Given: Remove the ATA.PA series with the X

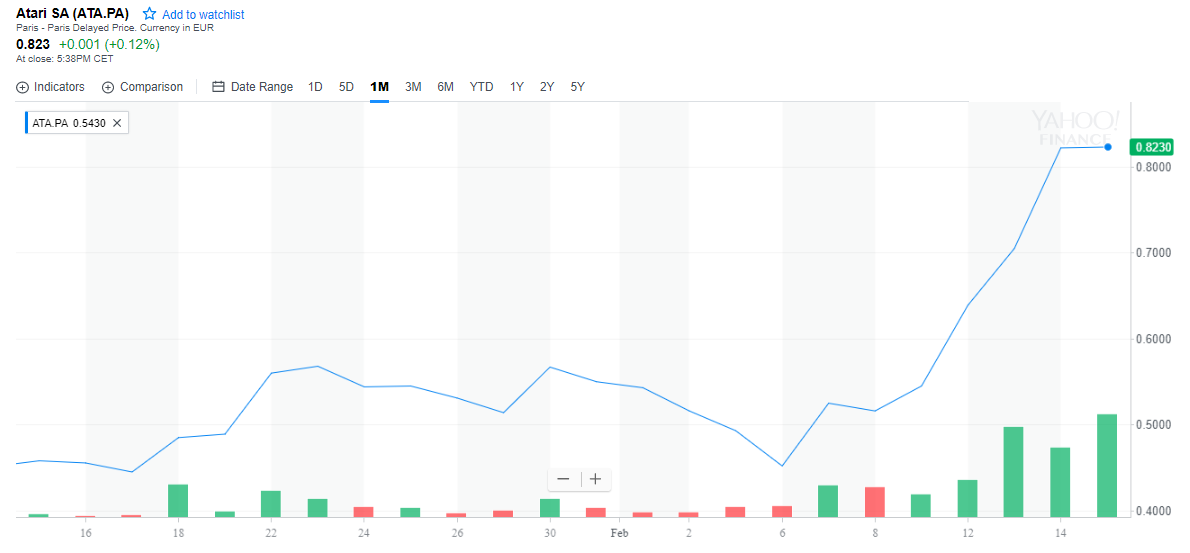Looking at the screenshot, I should (x=117, y=123).
